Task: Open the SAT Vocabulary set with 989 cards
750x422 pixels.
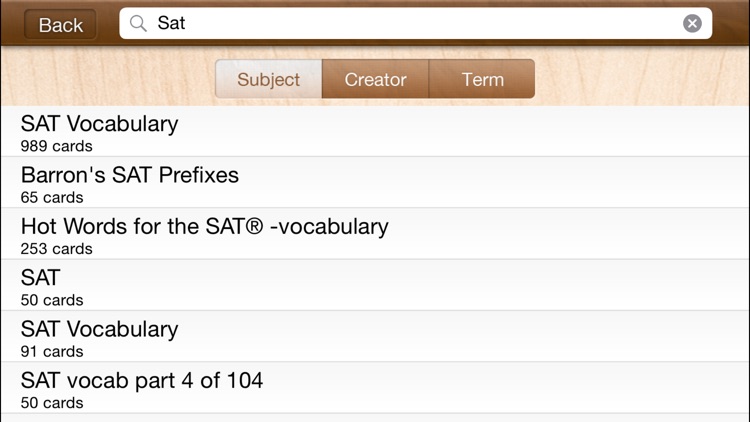Action: (x=99, y=124)
